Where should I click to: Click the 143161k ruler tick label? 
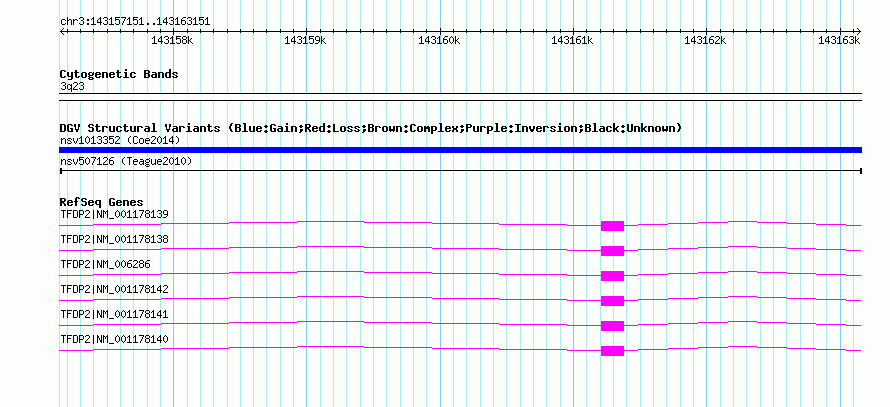pos(572,40)
